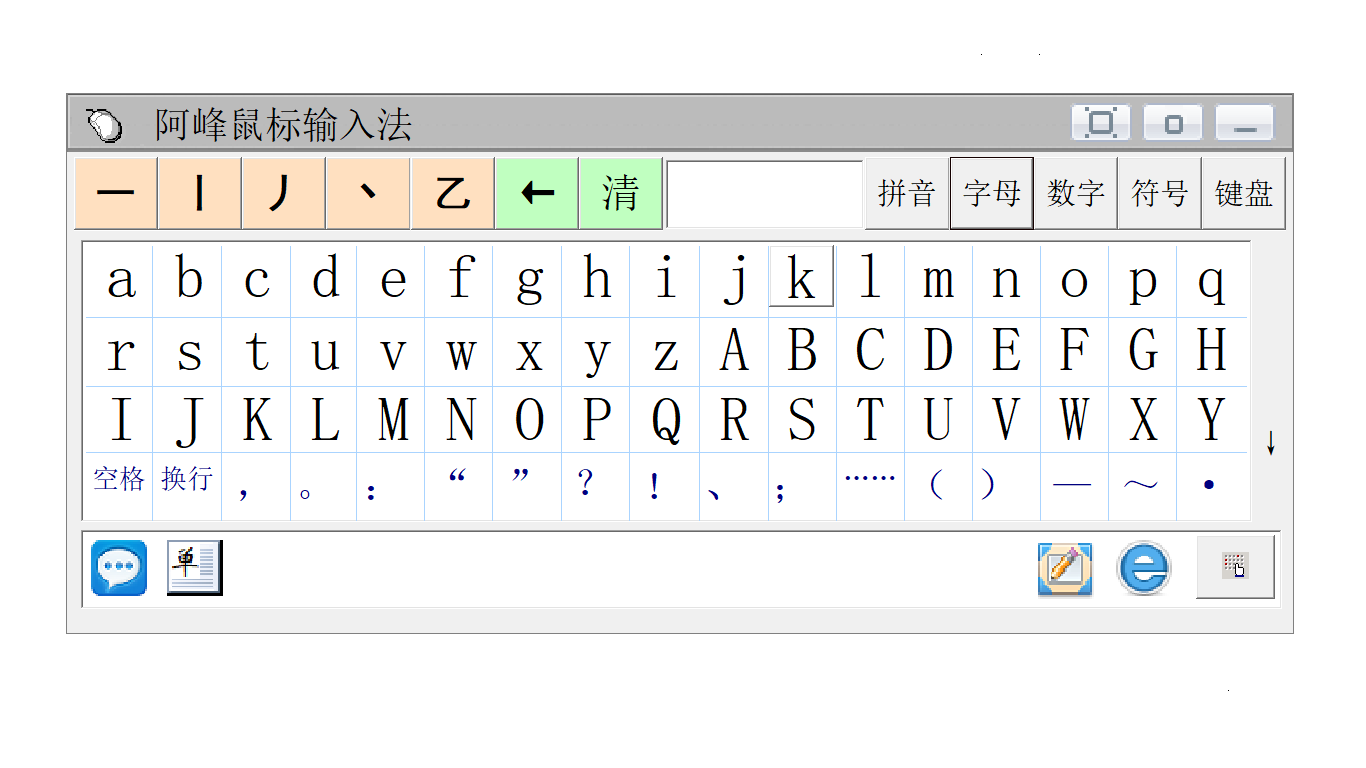Insert uppercase letter Q
The height and width of the screenshot is (768, 1366).
coord(665,420)
